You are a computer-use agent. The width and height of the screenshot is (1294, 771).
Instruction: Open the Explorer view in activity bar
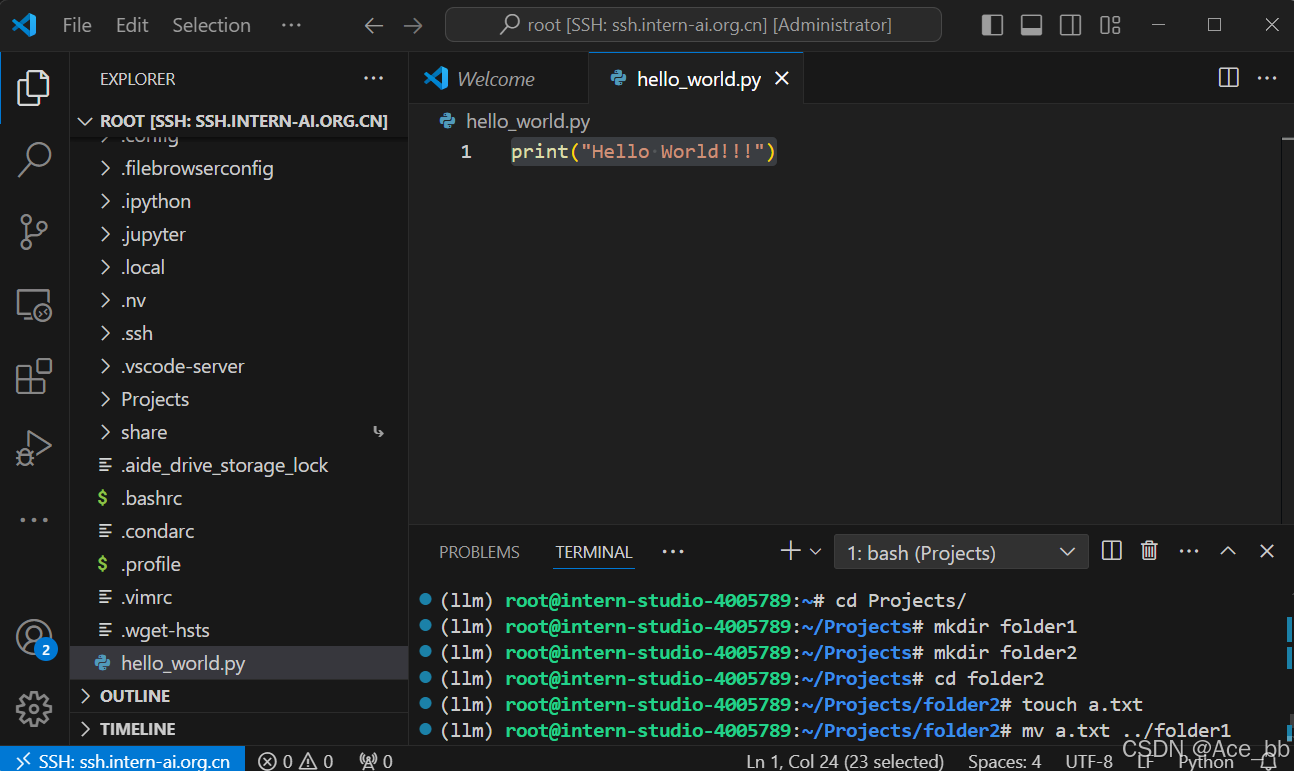click(x=34, y=88)
